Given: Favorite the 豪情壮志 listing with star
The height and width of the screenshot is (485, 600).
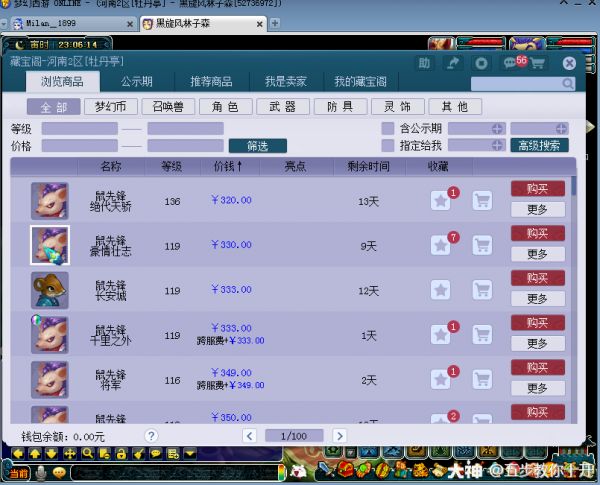Looking at the screenshot, I should (x=441, y=245).
